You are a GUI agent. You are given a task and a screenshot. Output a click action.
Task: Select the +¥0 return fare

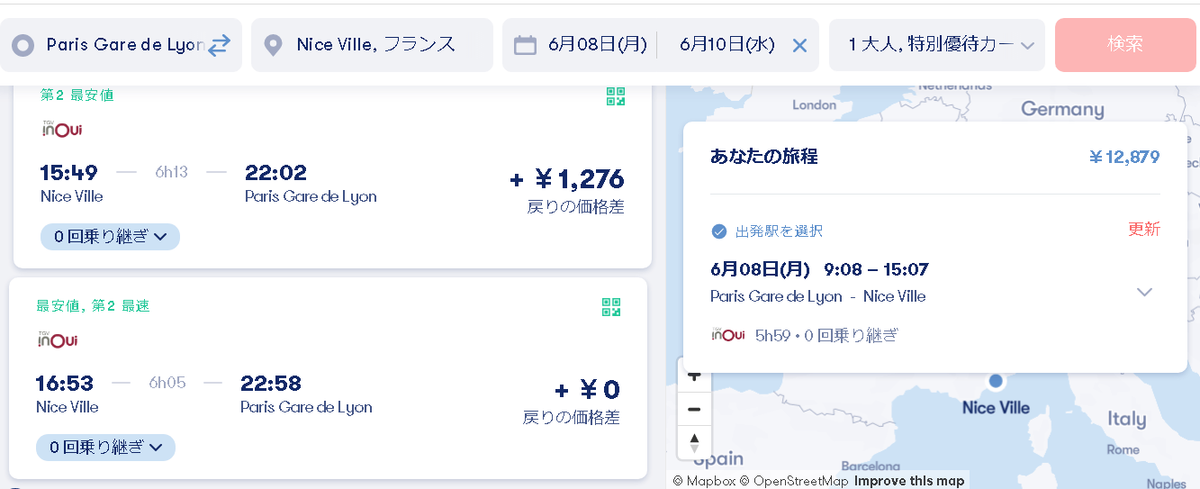[587, 391]
